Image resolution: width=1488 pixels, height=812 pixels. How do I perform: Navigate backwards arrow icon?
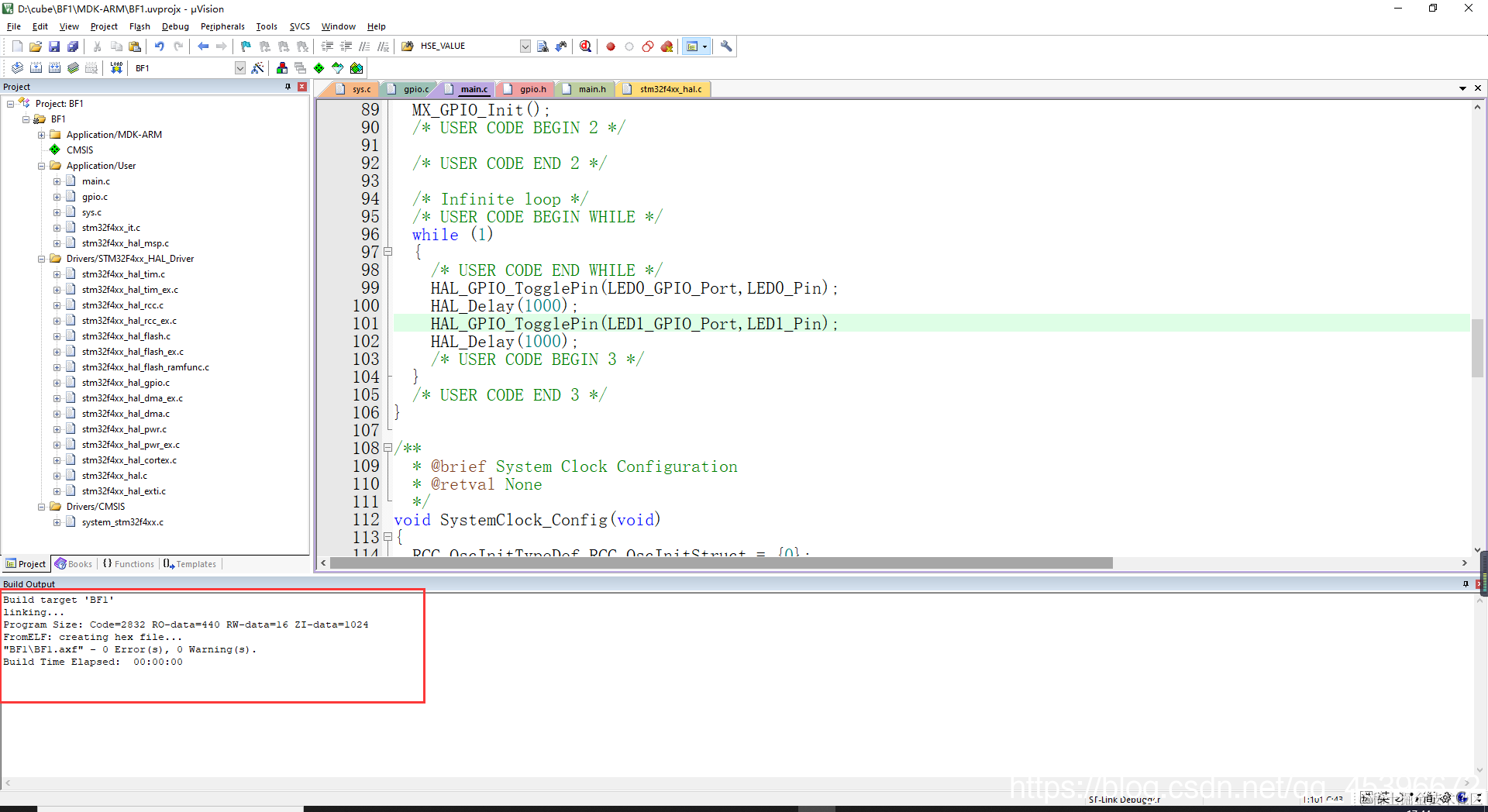pos(203,46)
